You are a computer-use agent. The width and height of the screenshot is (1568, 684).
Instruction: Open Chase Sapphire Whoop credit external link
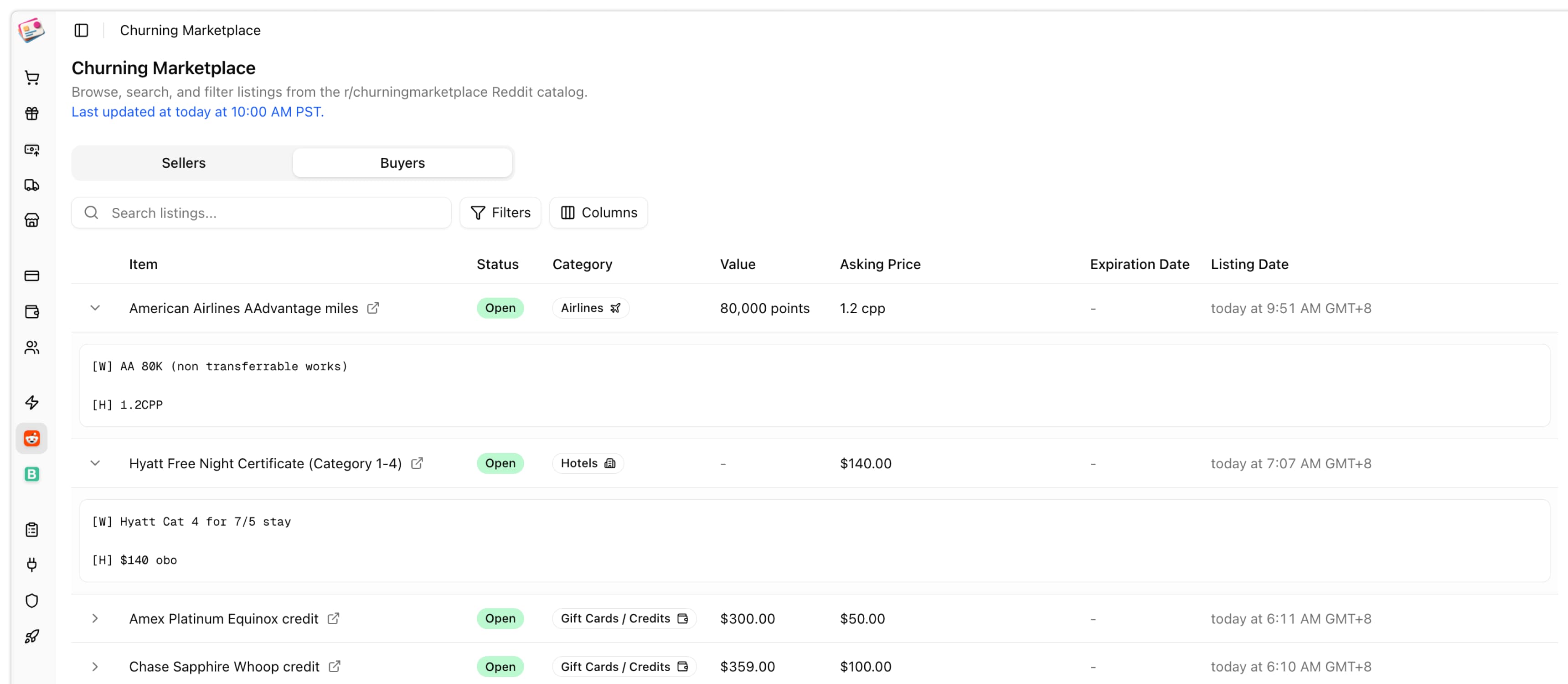334,666
